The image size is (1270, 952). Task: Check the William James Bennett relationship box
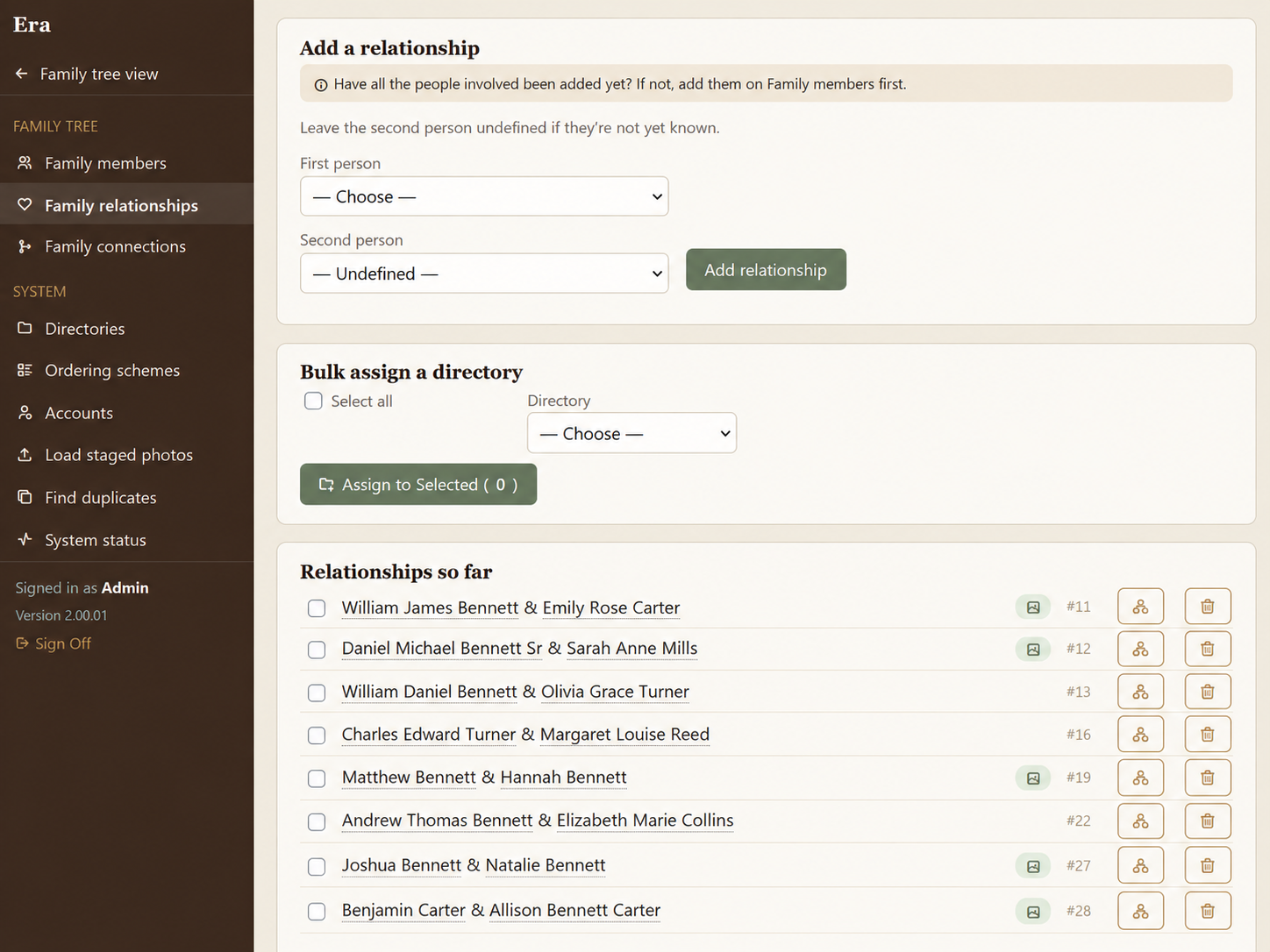click(x=317, y=608)
